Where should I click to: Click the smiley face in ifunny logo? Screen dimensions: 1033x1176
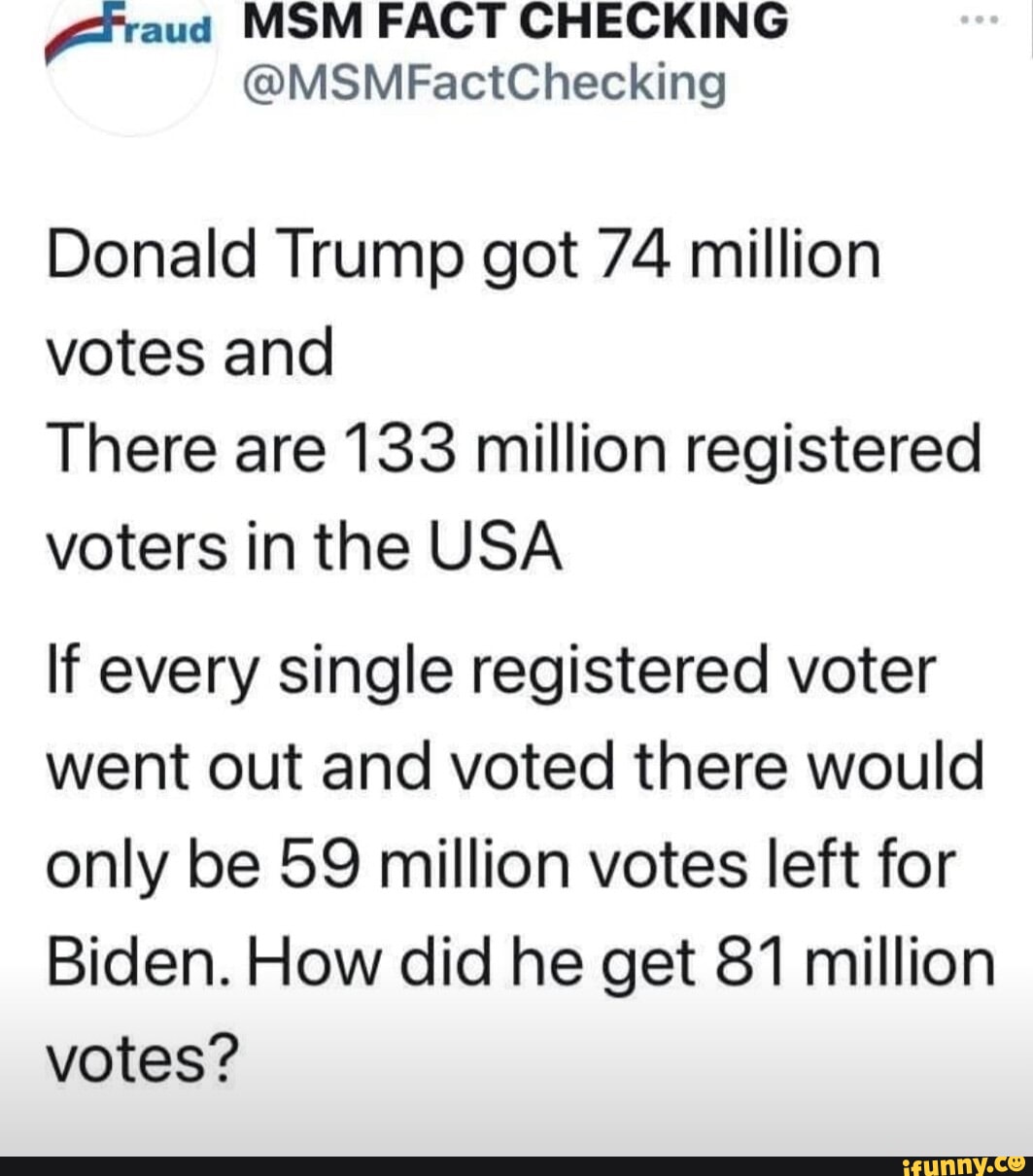tap(1017, 1161)
